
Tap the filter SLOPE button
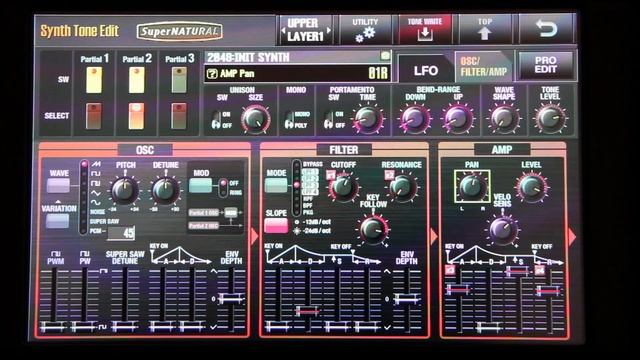(x=276, y=226)
